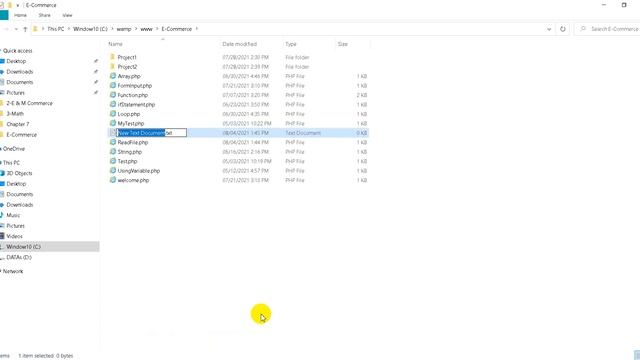Open Pictures under Quick access
The width and height of the screenshot is (640, 360).
pos(16,93)
